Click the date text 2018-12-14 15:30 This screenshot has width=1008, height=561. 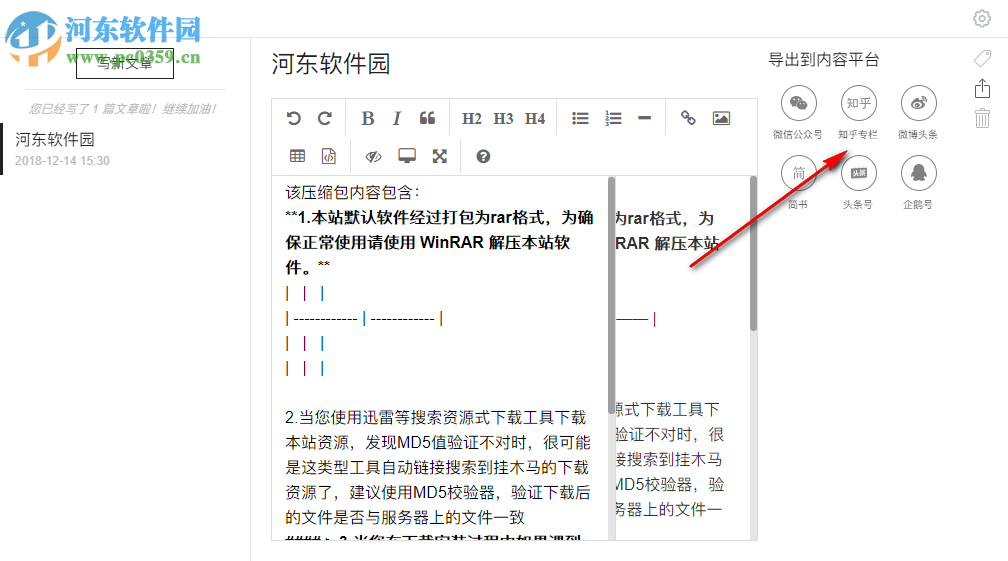point(62,161)
